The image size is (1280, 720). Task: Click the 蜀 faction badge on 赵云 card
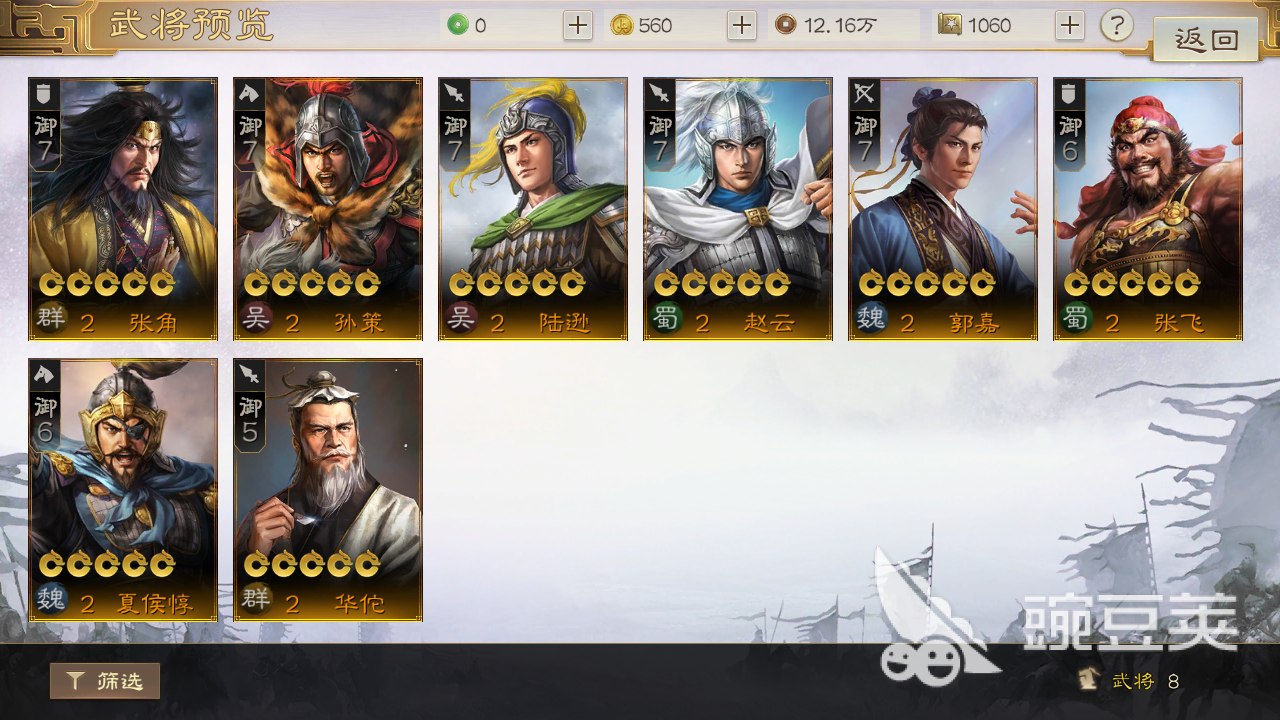665,322
